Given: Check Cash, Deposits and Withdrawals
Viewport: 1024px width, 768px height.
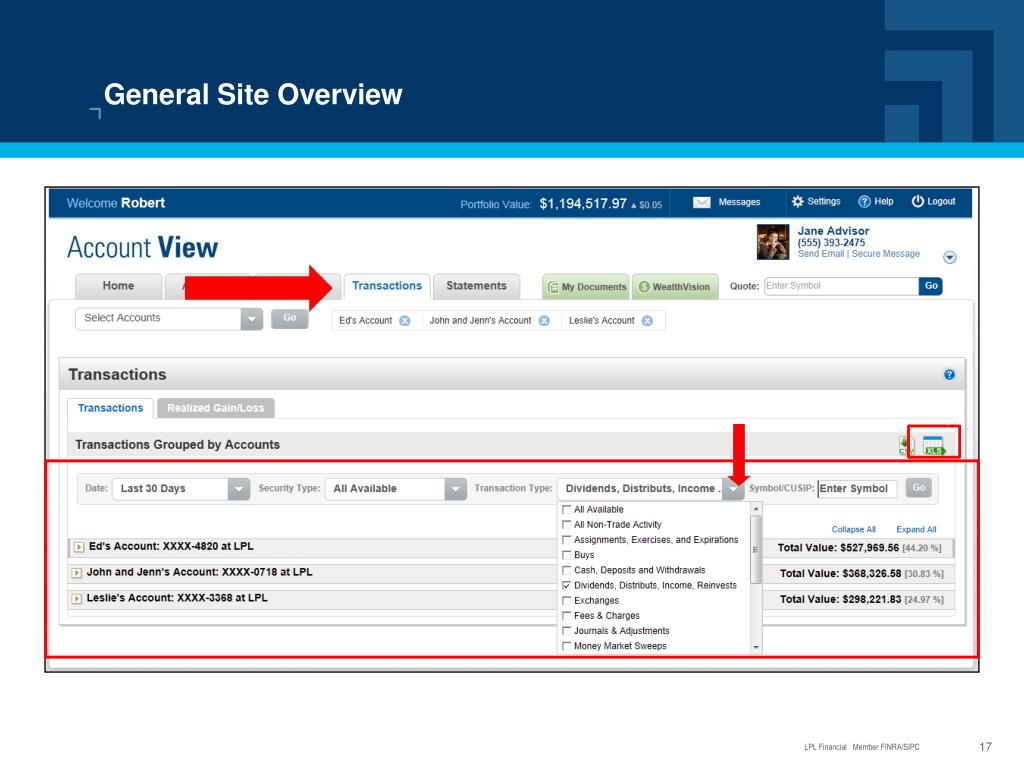Looking at the screenshot, I should (567, 570).
